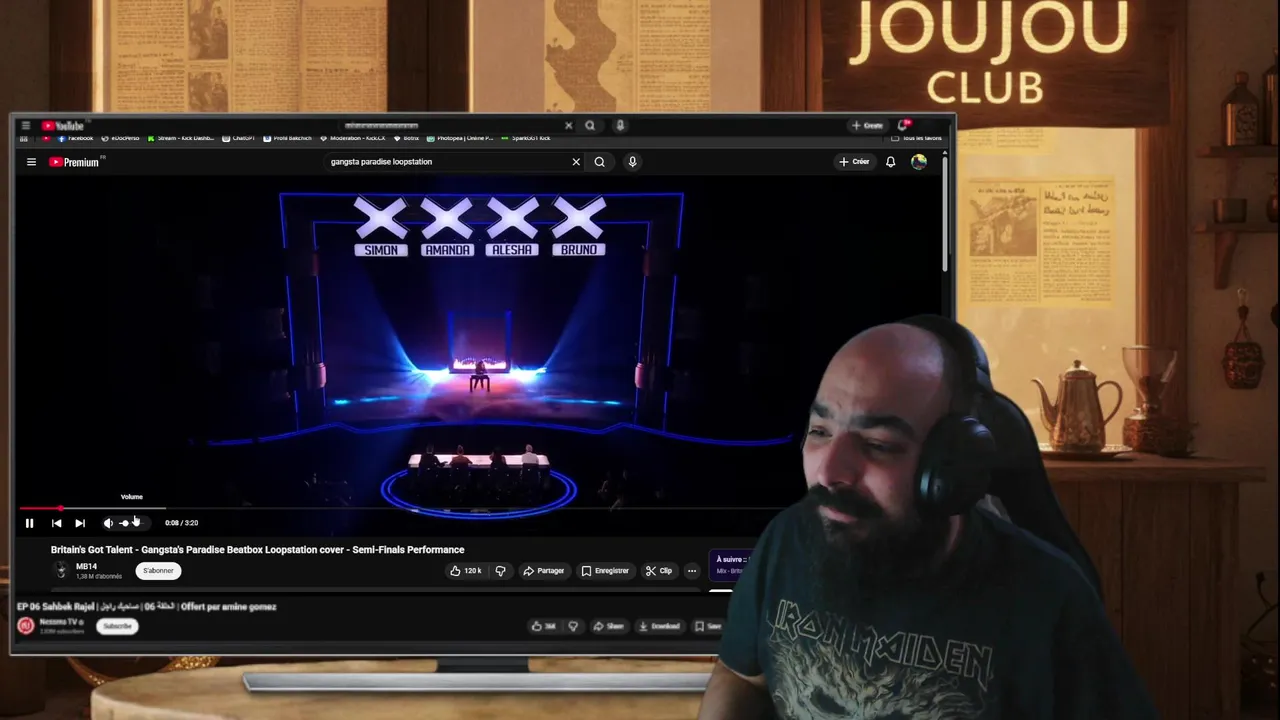The height and width of the screenshot is (720, 1280).
Task: Open the SparkGGT Kick bookmark
Action: [x=526, y=138]
